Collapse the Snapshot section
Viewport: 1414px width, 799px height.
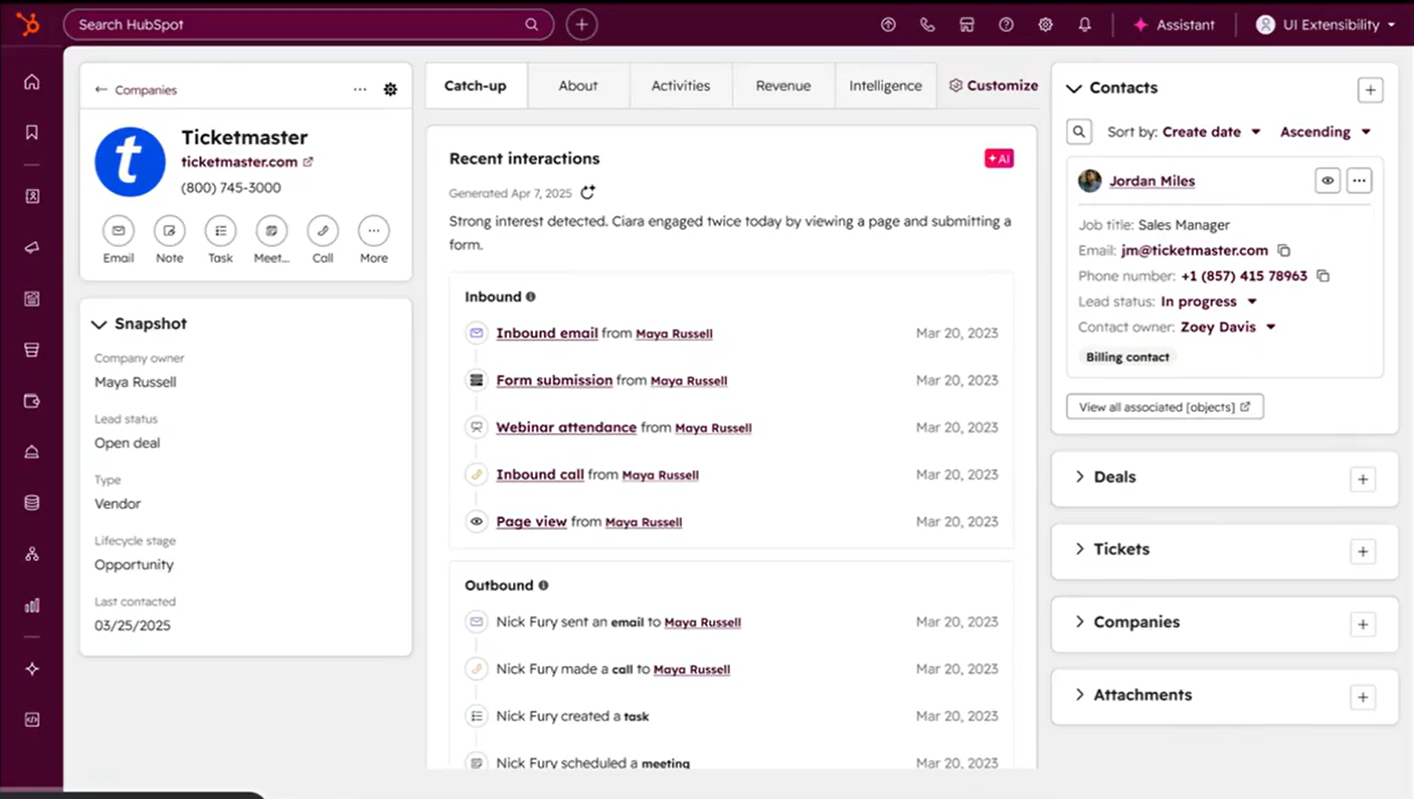click(99, 324)
